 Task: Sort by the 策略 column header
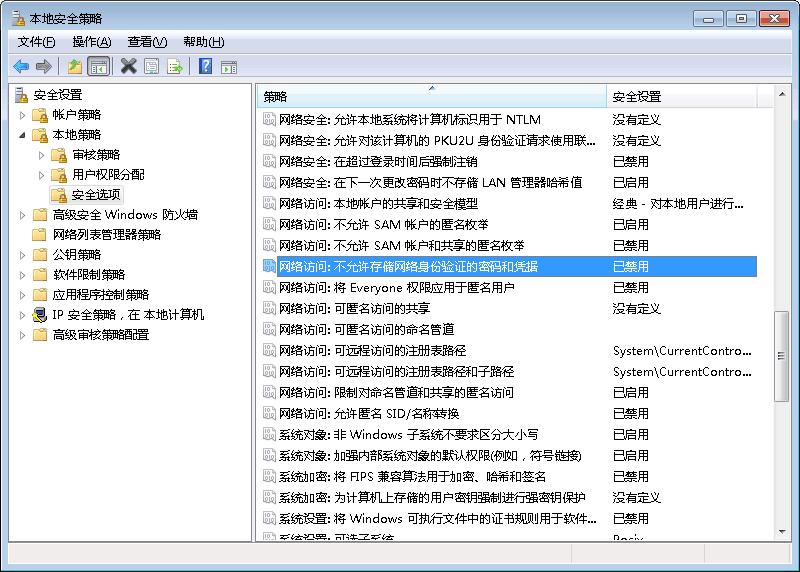click(430, 97)
